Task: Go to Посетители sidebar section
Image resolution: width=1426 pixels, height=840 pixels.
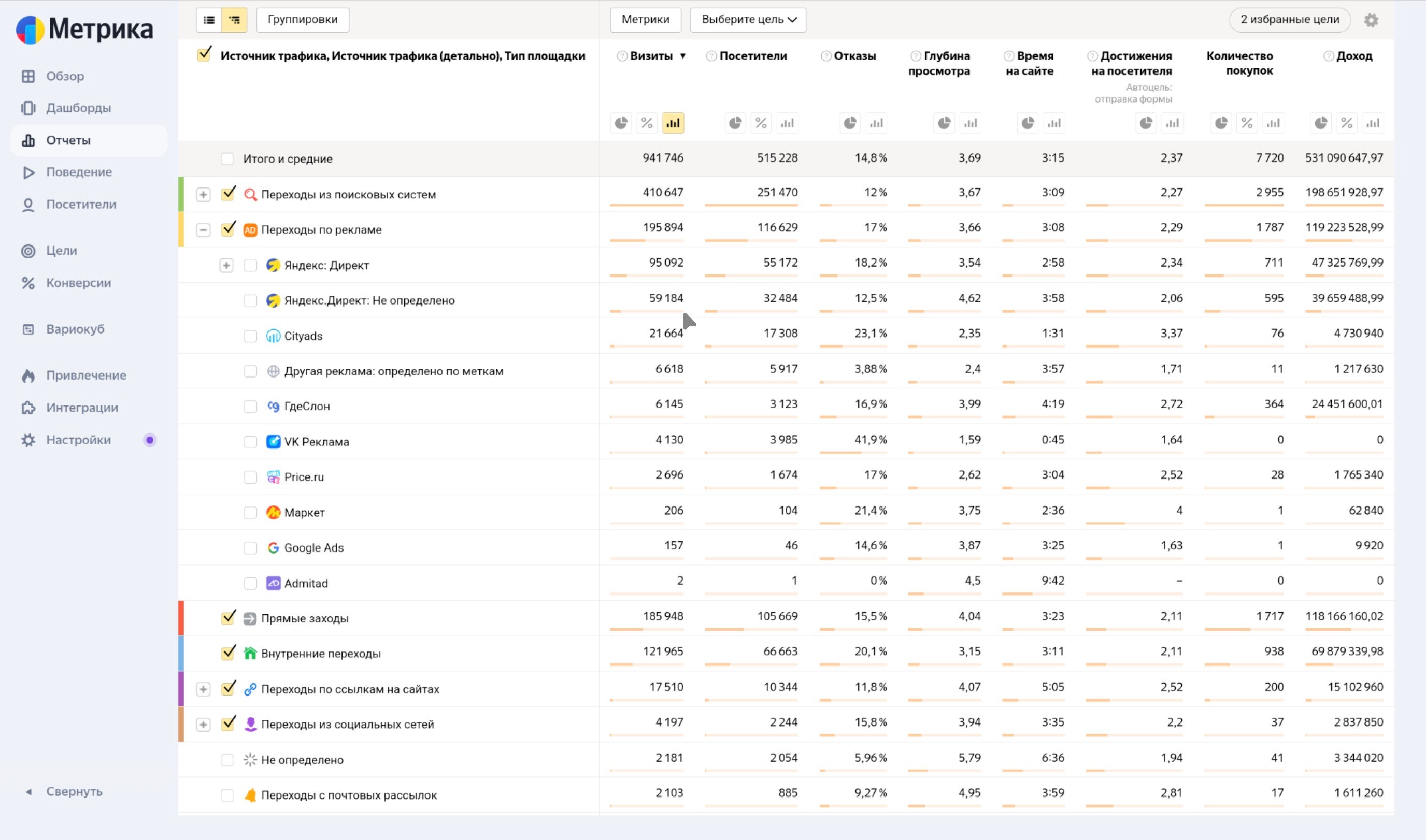Action: pyautogui.click(x=80, y=205)
